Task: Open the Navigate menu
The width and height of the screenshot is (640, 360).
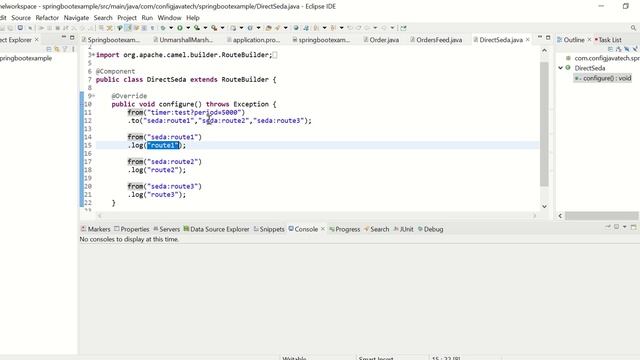Action: click(76, 18)
